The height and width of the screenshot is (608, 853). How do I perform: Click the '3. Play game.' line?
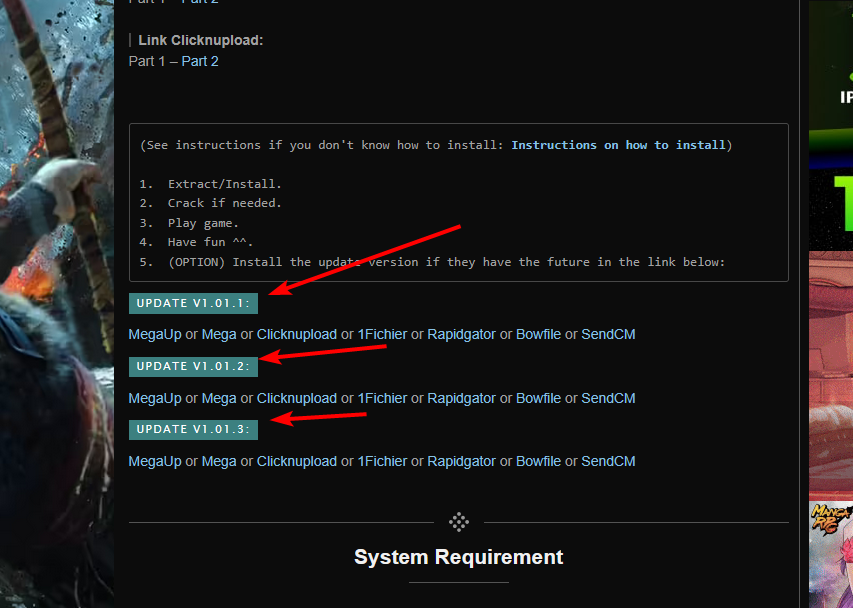coord(189,224)
